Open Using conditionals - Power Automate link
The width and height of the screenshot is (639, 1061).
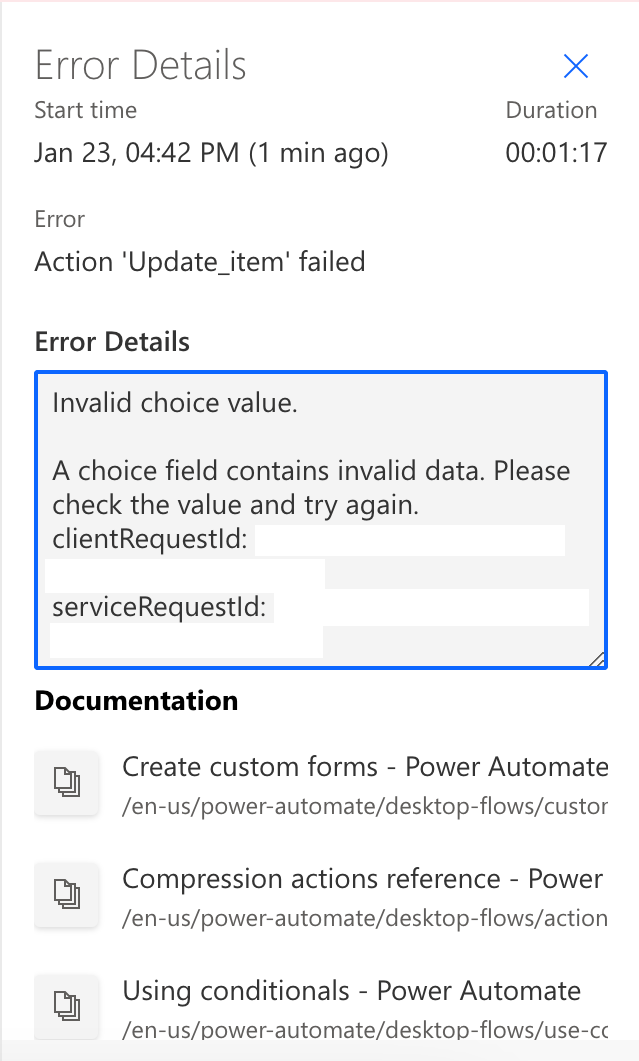coord(351,991)
